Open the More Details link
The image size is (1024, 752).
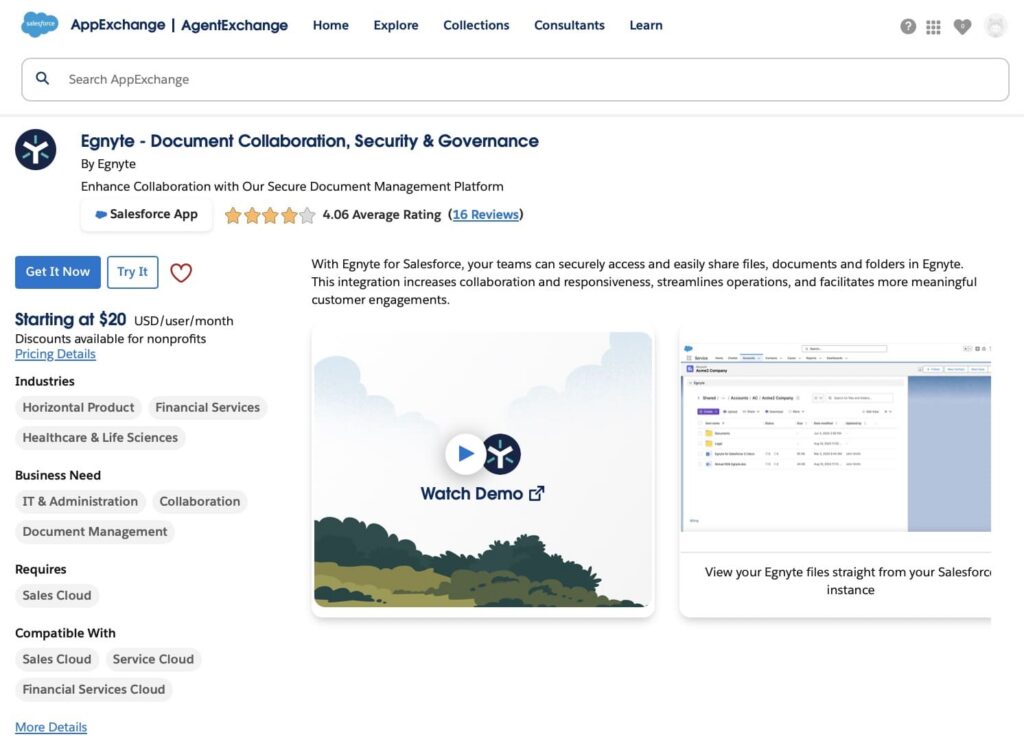[x=51, y=727]
